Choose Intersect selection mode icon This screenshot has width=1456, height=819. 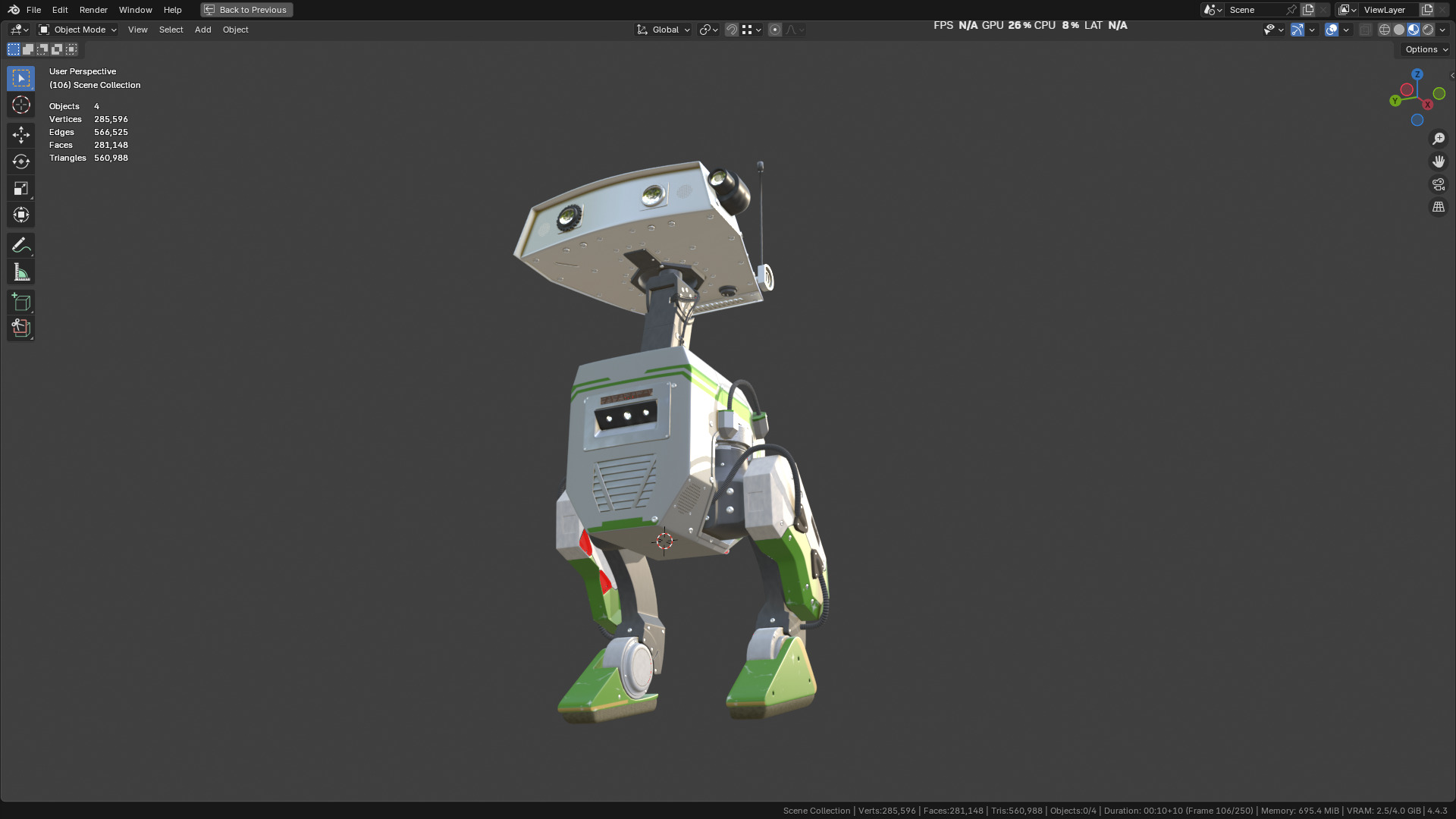coord(71,49)
